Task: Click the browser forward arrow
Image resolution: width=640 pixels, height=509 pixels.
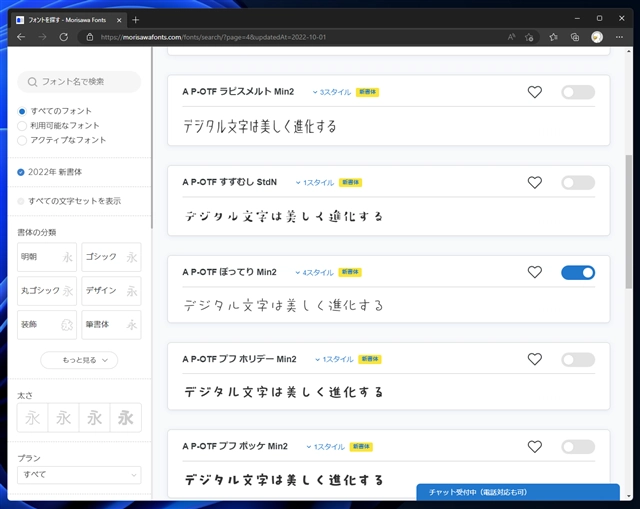Action: tap(42, 37)
